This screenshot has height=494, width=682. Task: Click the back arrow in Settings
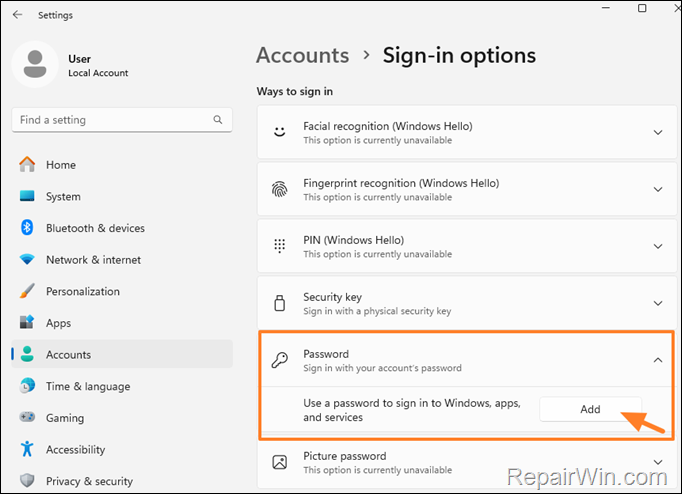coord(17,15)
